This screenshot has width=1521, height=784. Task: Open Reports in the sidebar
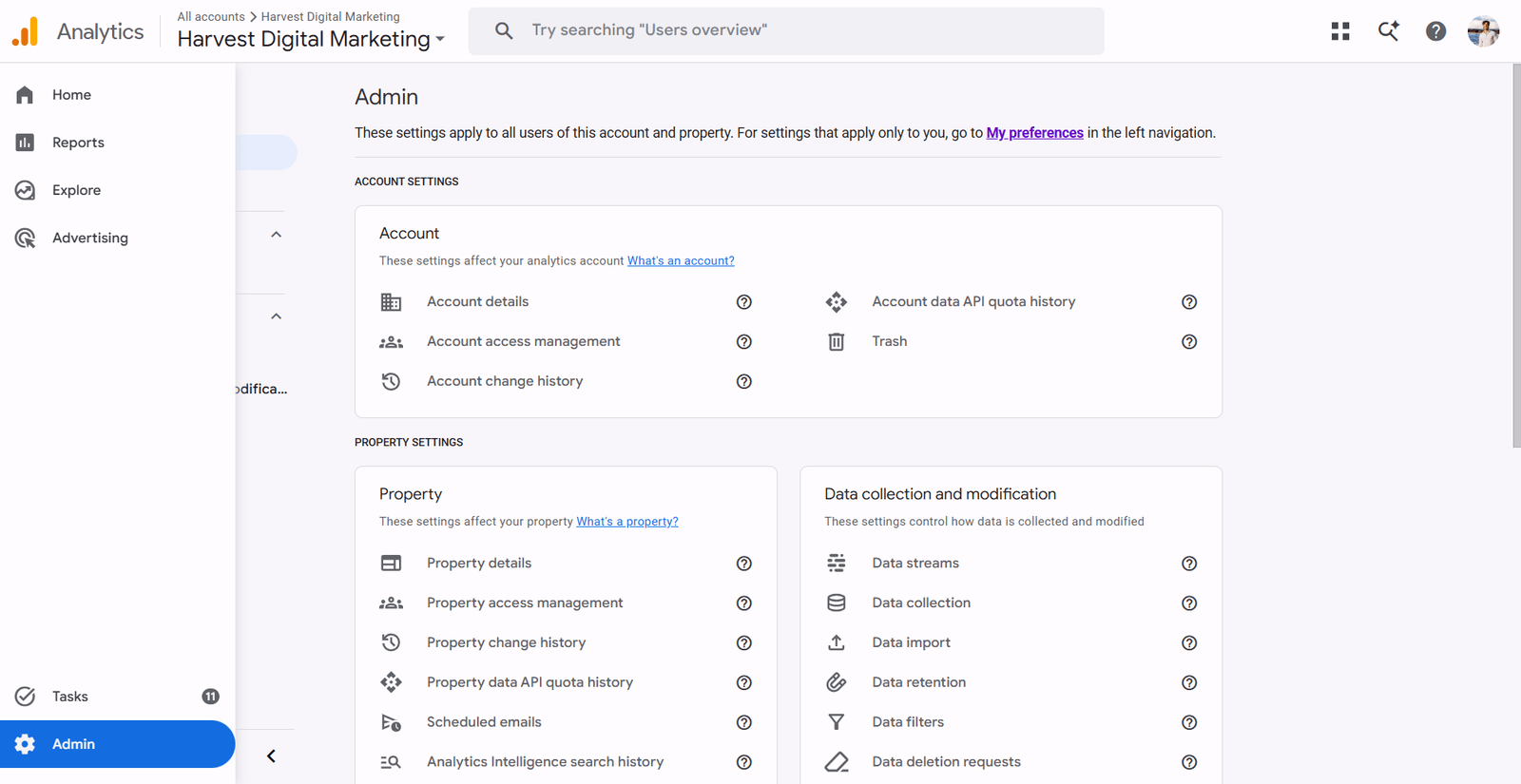click(x=118, y=143)
